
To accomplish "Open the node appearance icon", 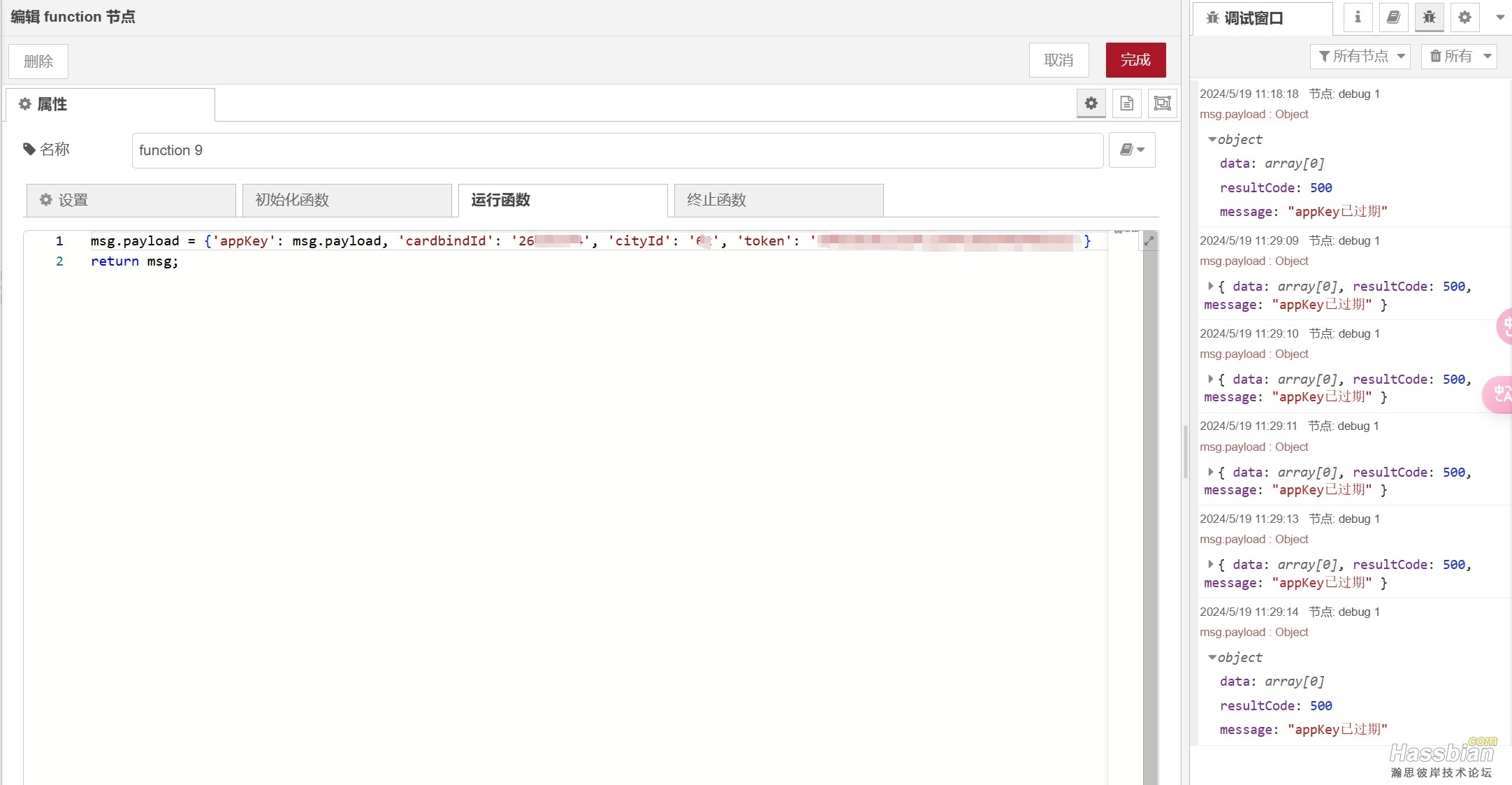I will [x=1162, y=103].
